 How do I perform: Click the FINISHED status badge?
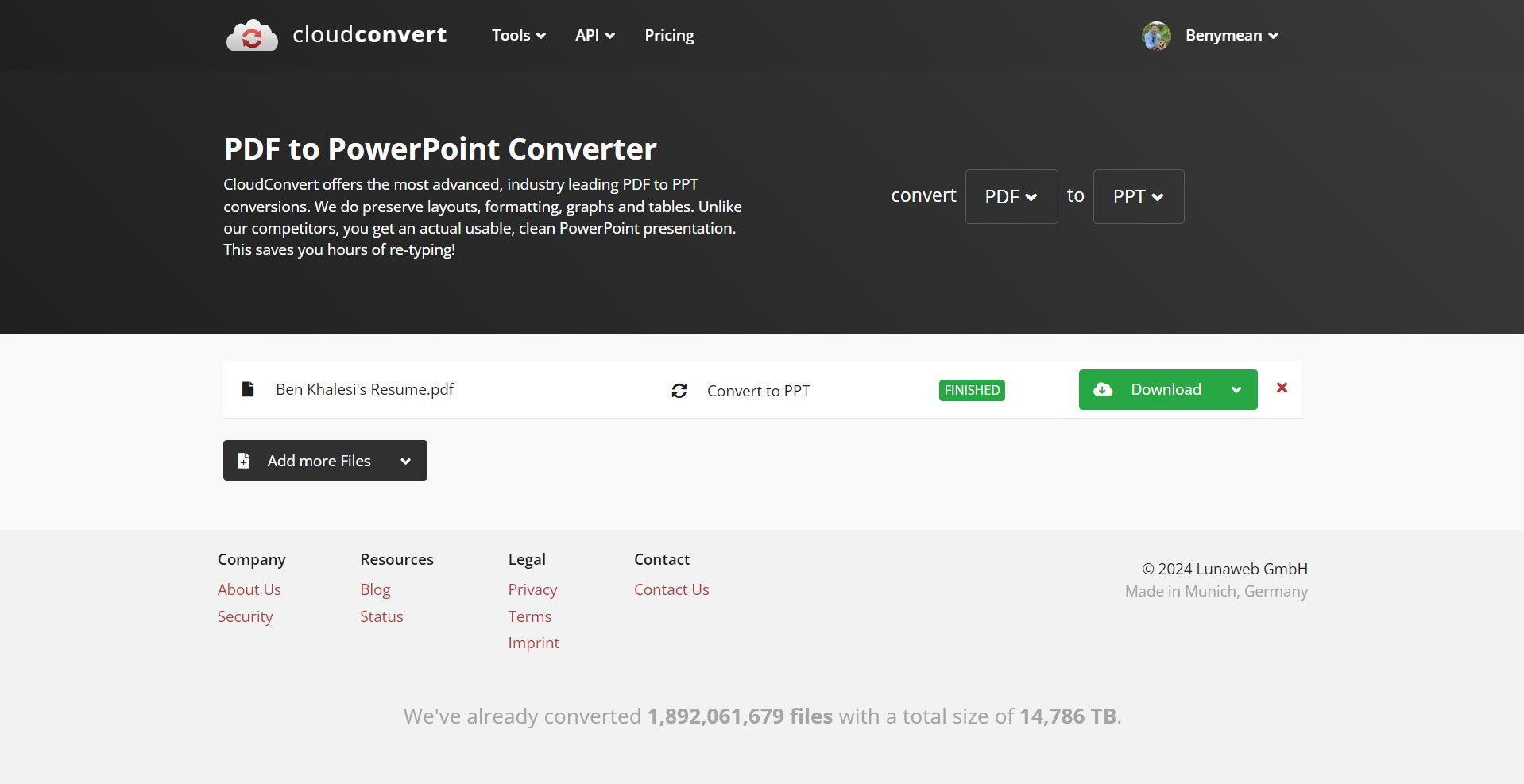971,390
